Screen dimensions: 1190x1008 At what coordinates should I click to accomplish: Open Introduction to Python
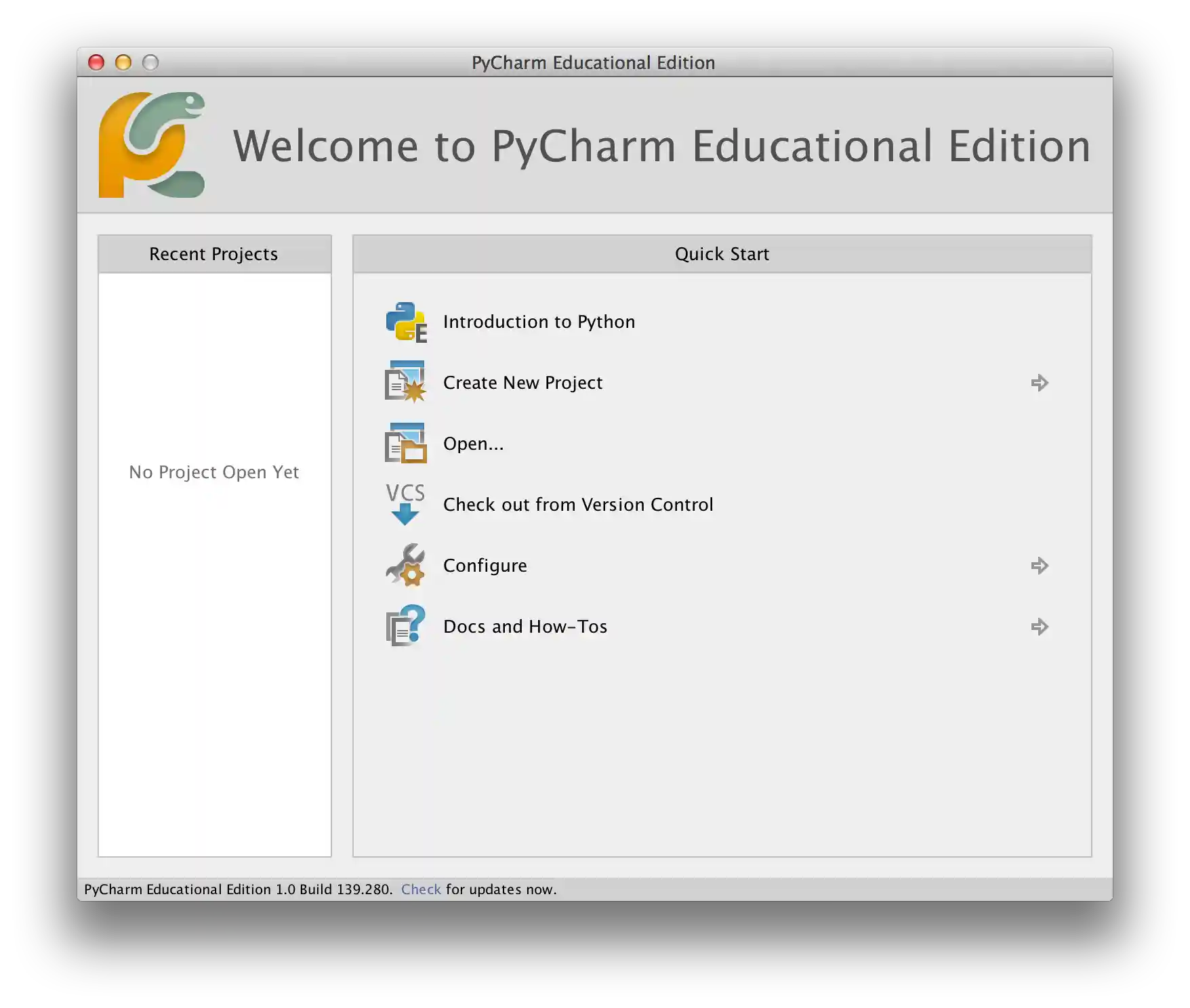point(538,322)
